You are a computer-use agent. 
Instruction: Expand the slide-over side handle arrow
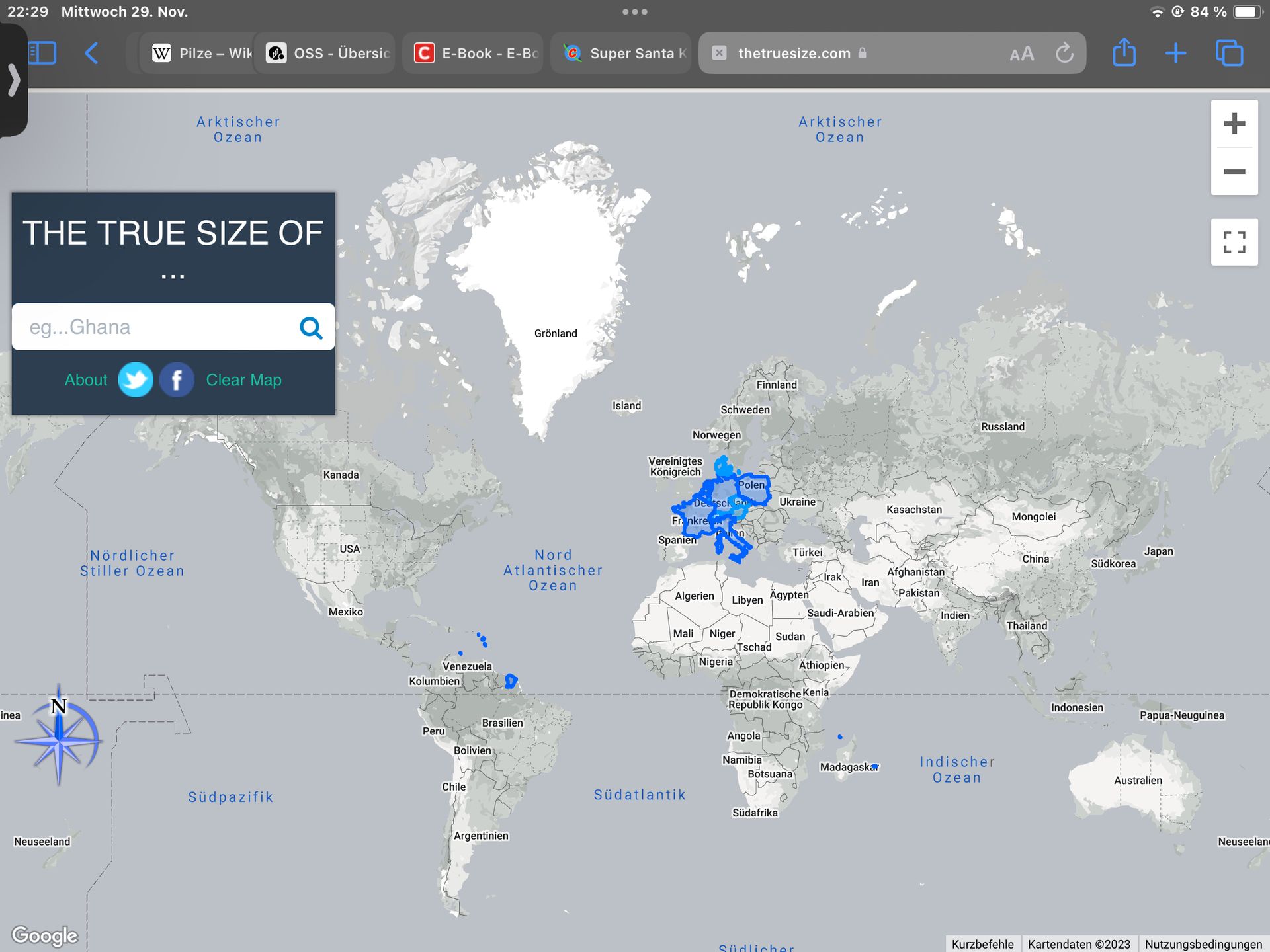(13, 81)
